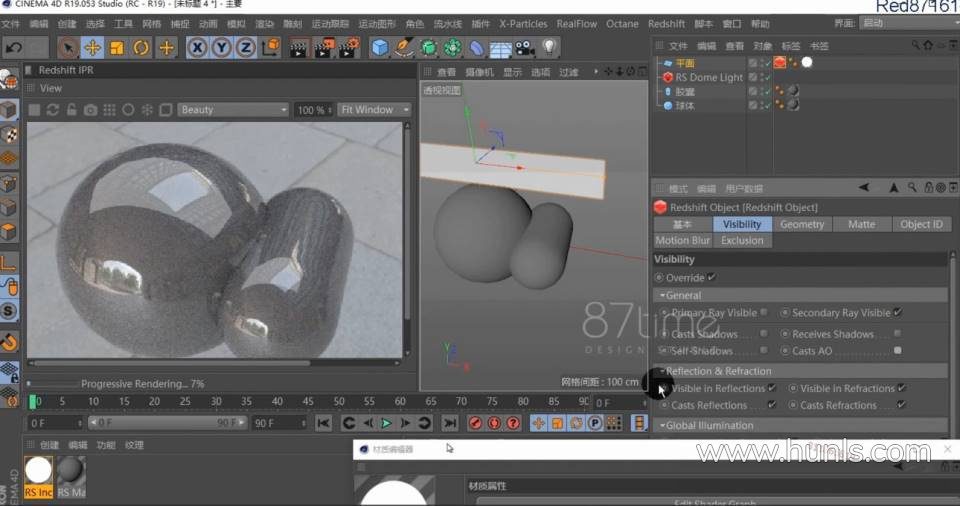Activate the Rotate tool
The width and height of the screenshot is (960, 506).
click(x=141, y=47)
